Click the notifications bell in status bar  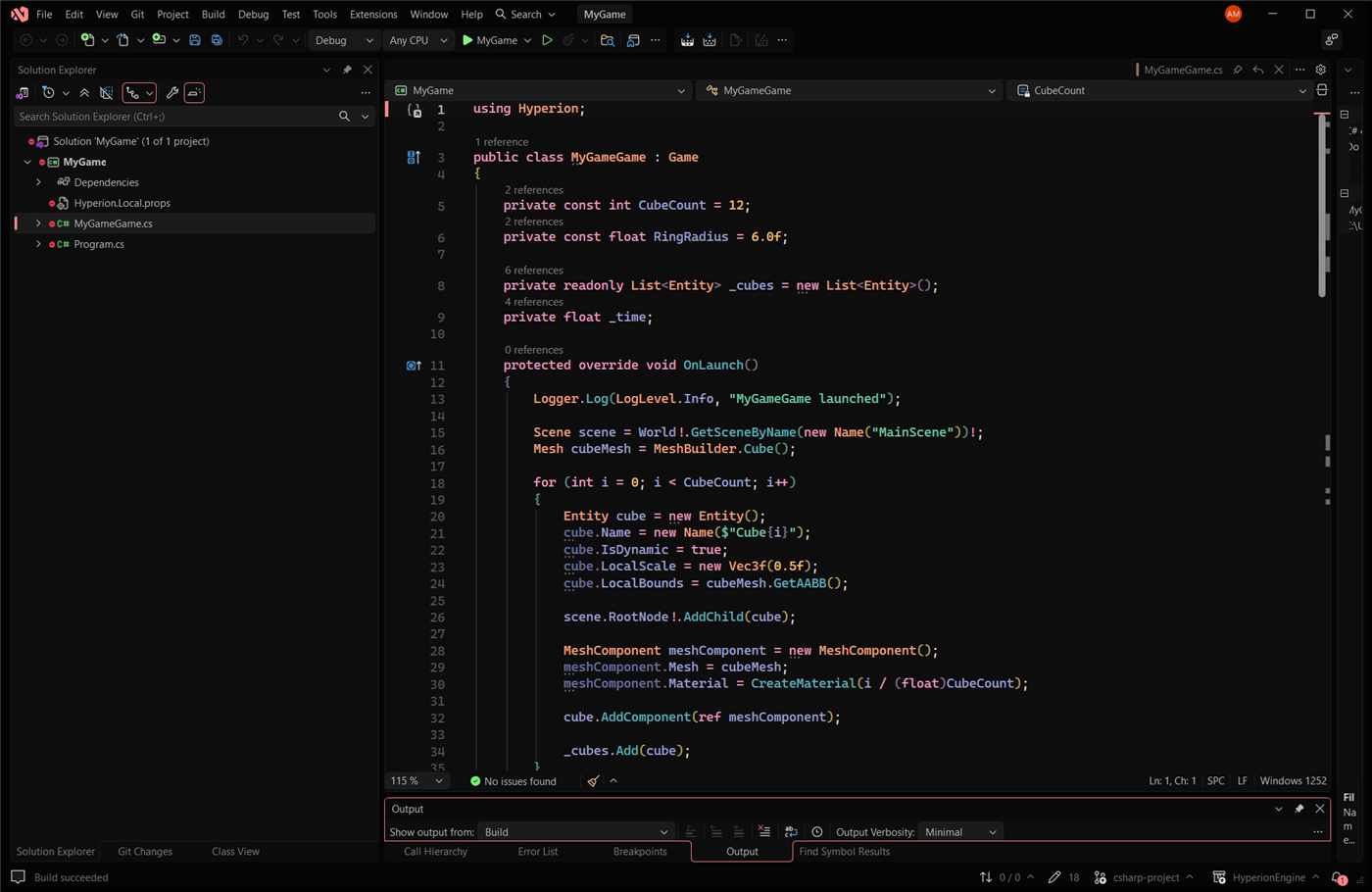[x=1340, y=877]
